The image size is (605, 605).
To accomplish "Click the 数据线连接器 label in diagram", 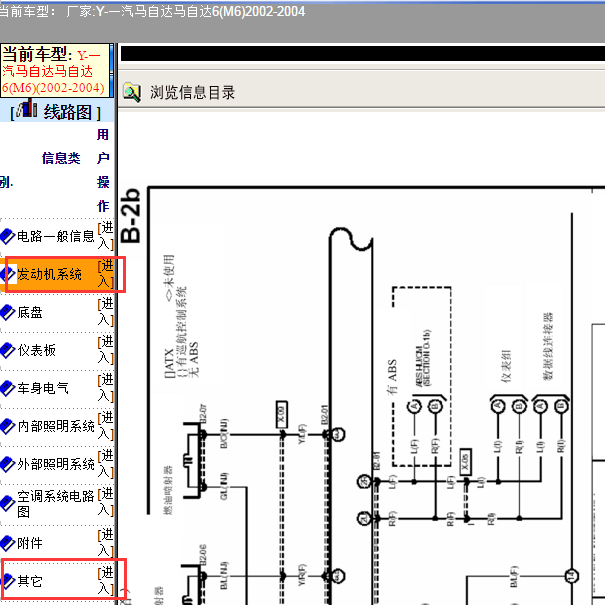I will coord(548,346).
